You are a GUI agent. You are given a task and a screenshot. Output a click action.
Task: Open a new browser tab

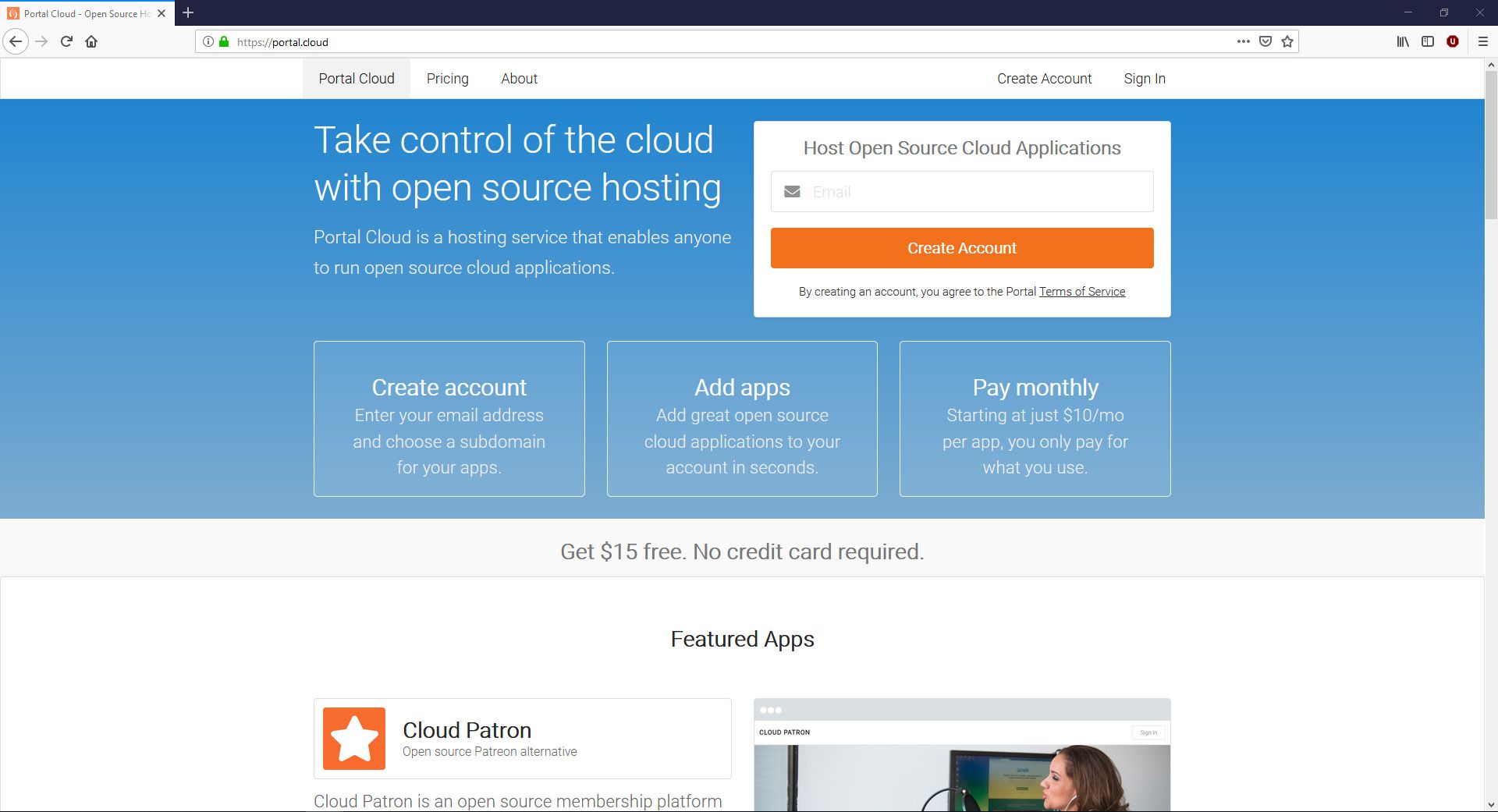click(x=188, y=12)
